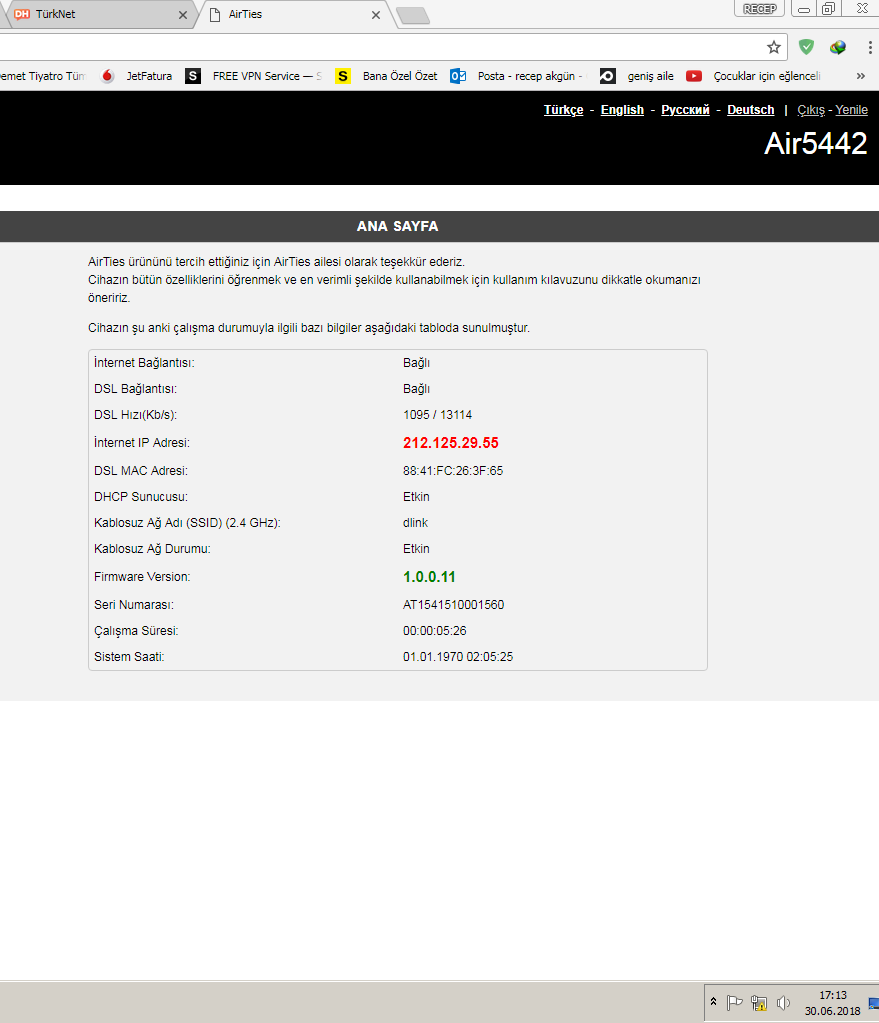Screen dimensions: 879x1023
Task: Open the Posta Outlook bookmark
Action: pos(517,76)
